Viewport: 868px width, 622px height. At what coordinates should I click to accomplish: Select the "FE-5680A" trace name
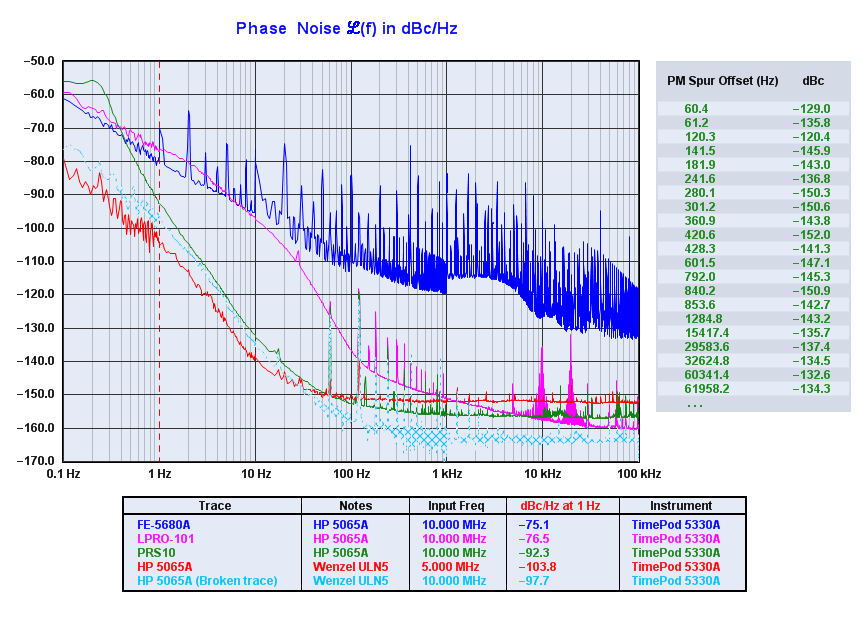coord(163,525)
